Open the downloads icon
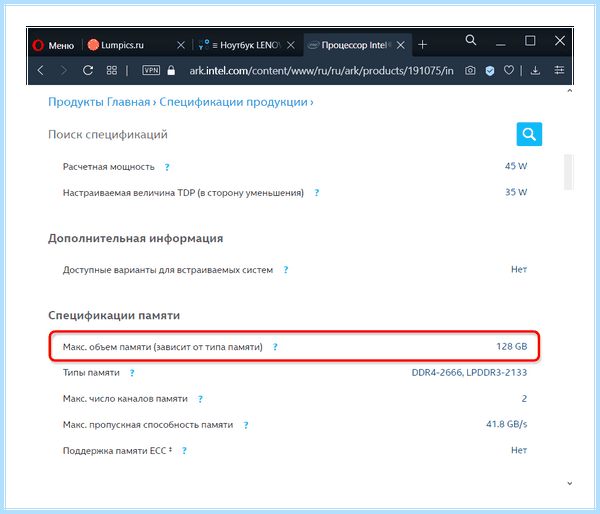 pyautogui.click(x=535, y=70)
